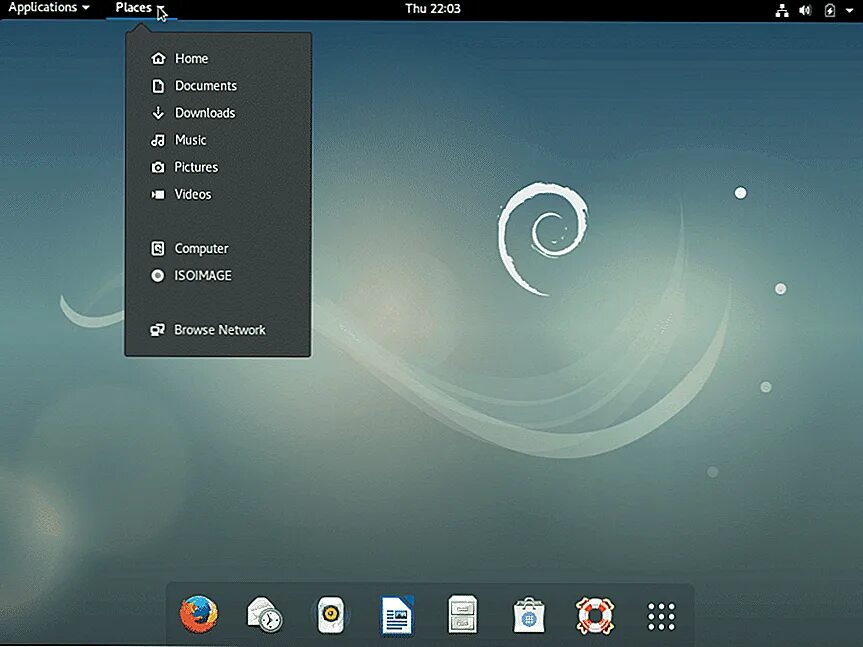Click the volume speaker icon
This screenshot has width=863, height=647.
[805, 10]
